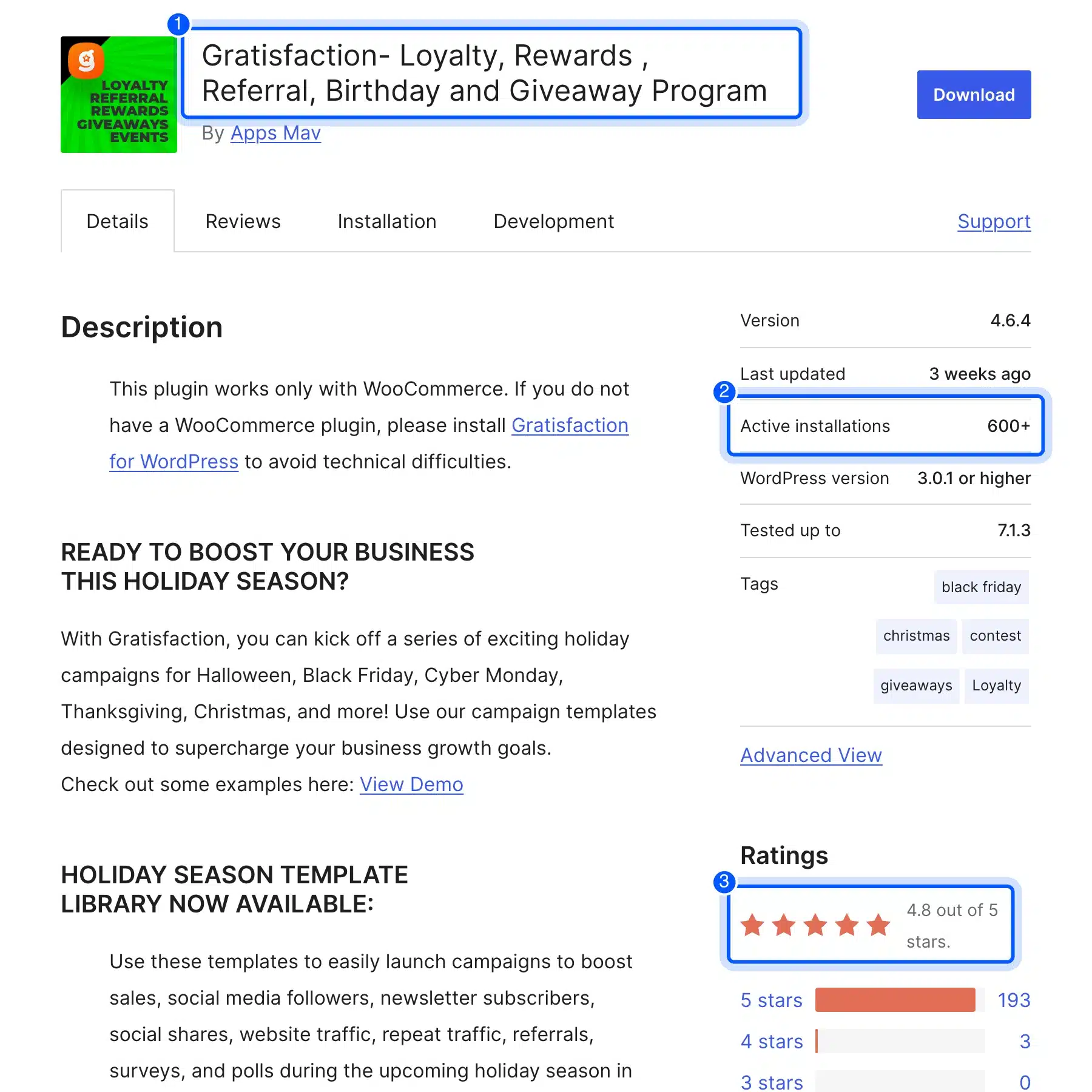Click the 4 stars rating bar
The width and height of the screenshot is (1092, 1092).
pyautogui.click(x=900, y=1041)
